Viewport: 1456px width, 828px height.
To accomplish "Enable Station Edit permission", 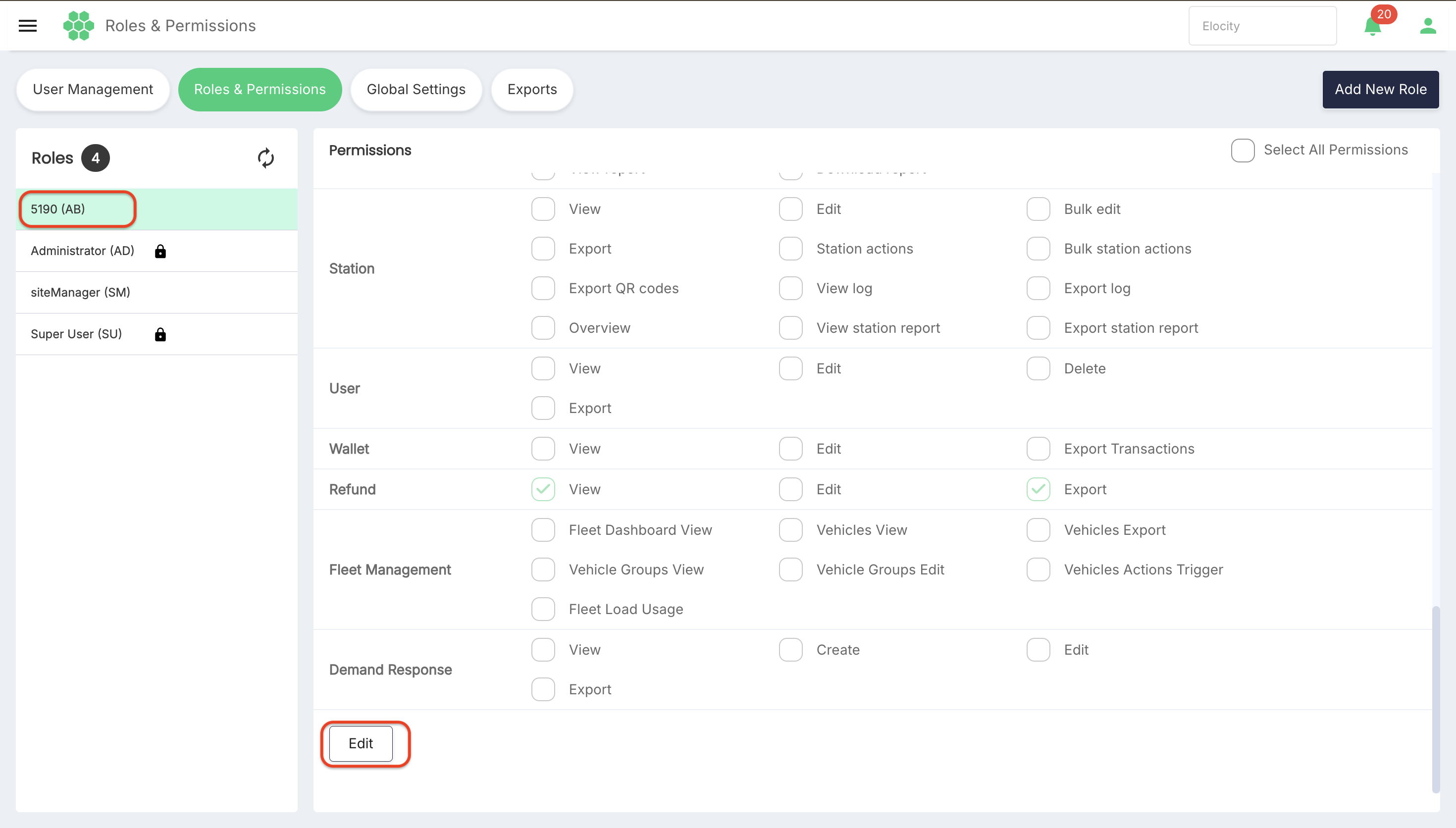I will pos(791,209).
